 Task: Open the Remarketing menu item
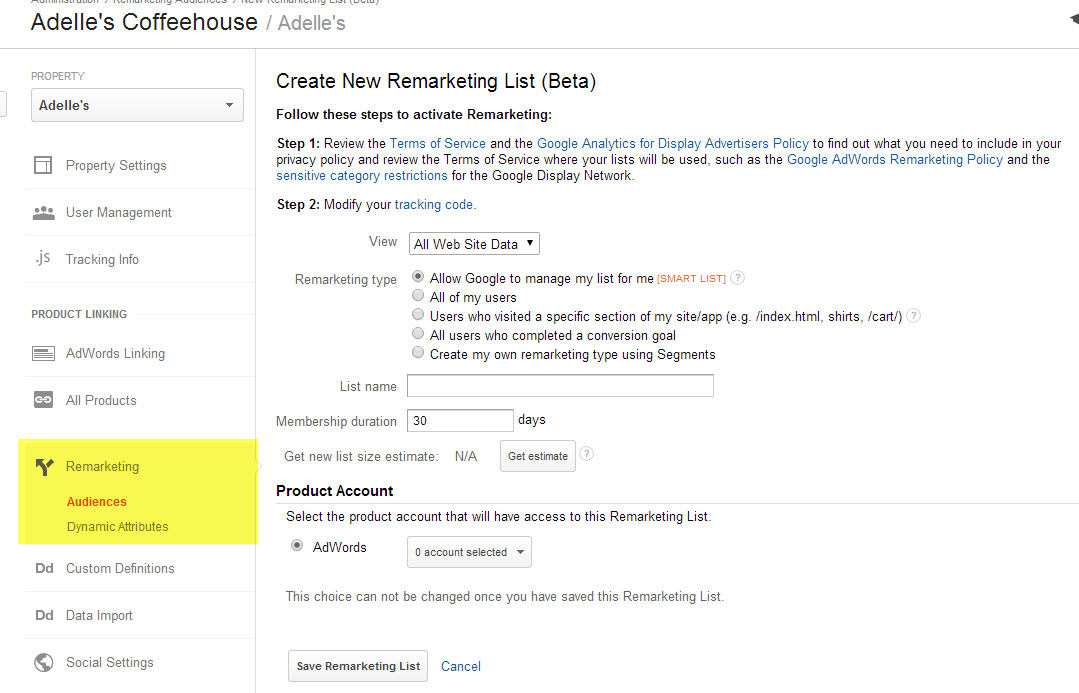tap(103, 467)
